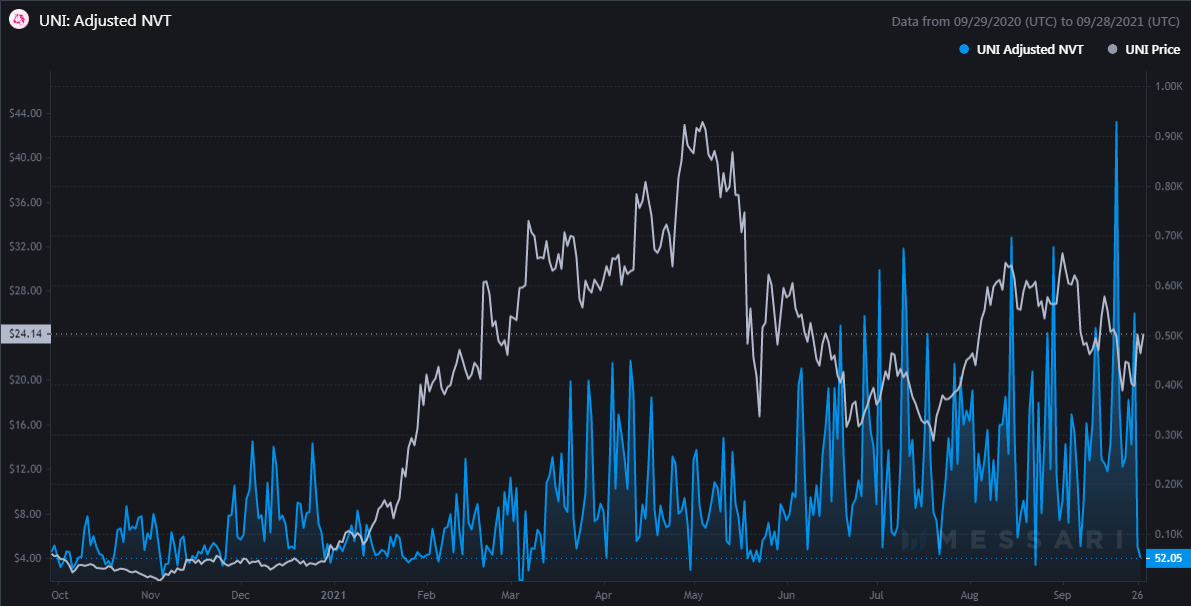The width and height of the screenshot is (1191, 606).
Task: Click the Jun date label on time axis
Action: pos(786,595)
